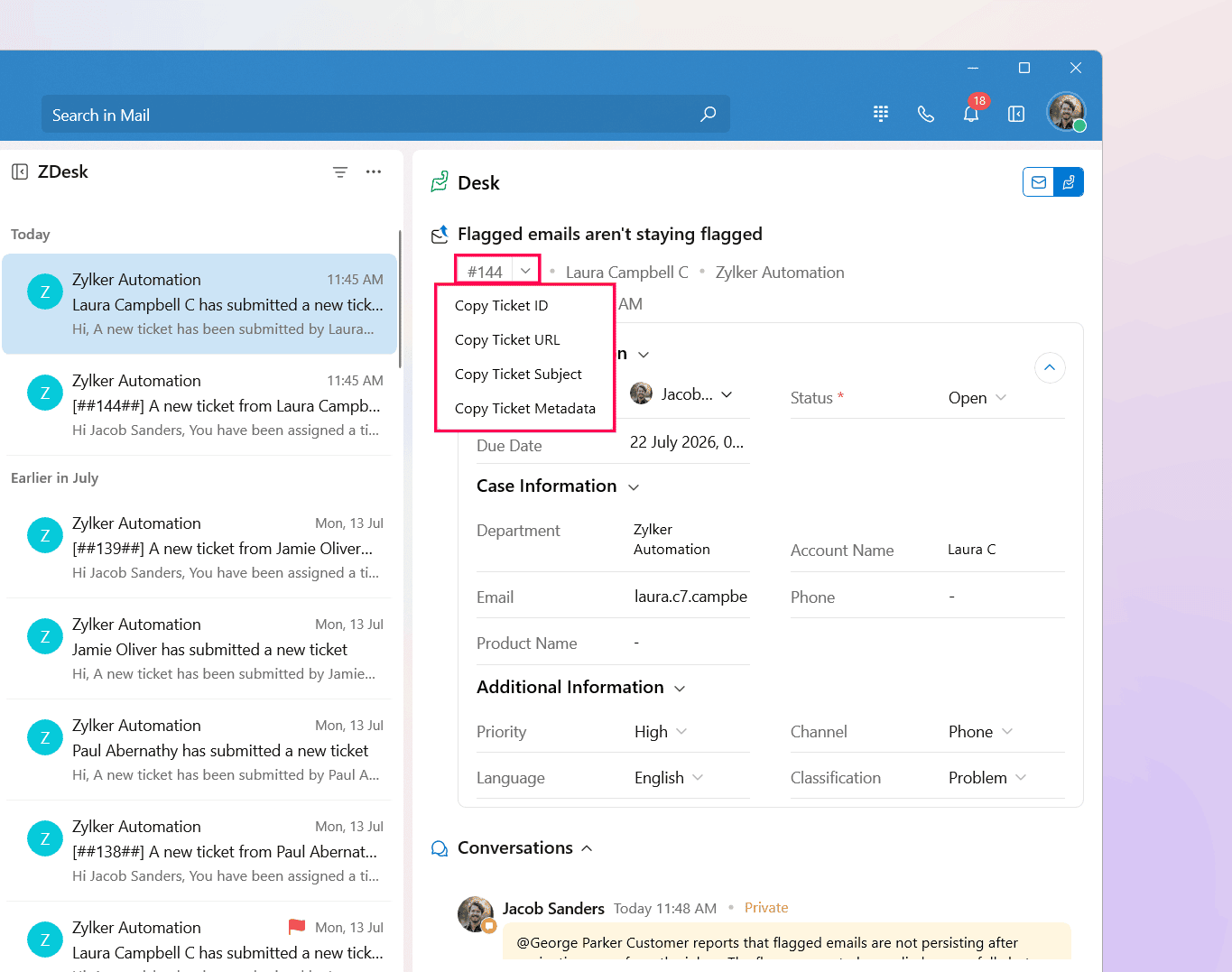Click the red flag on Laura Campbell email

click(x=297, y=927)
